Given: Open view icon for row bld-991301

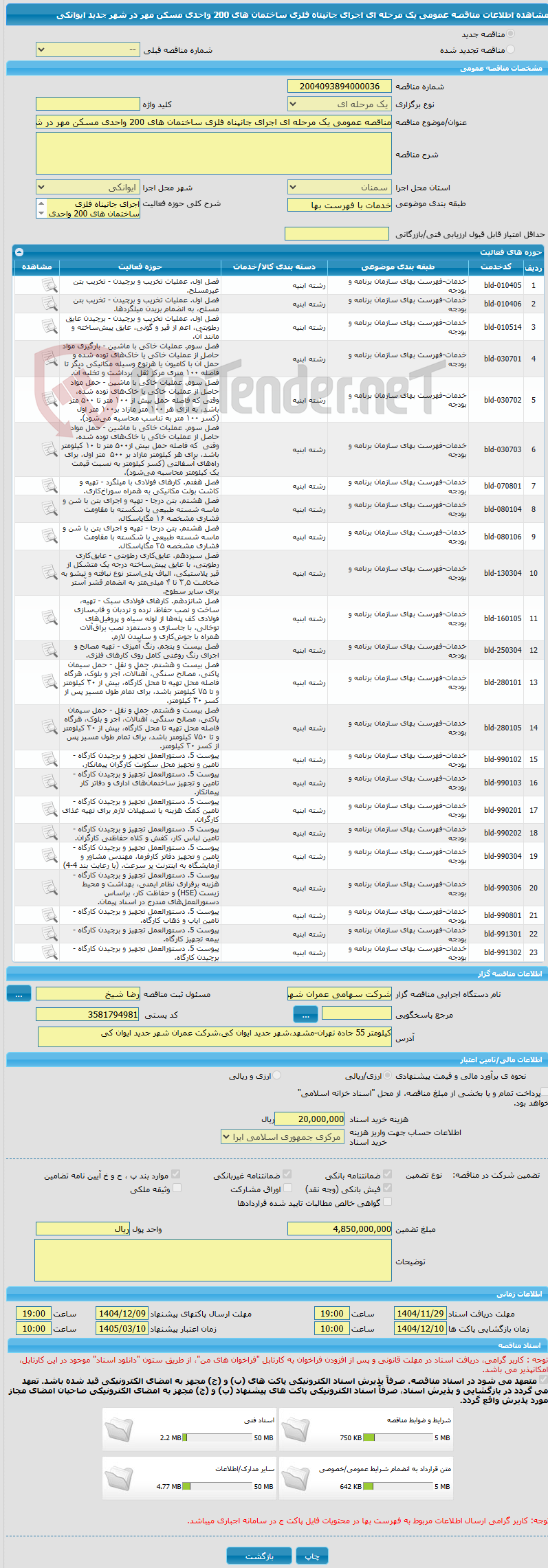Looking at the screenshot, I should coord(50,934).
